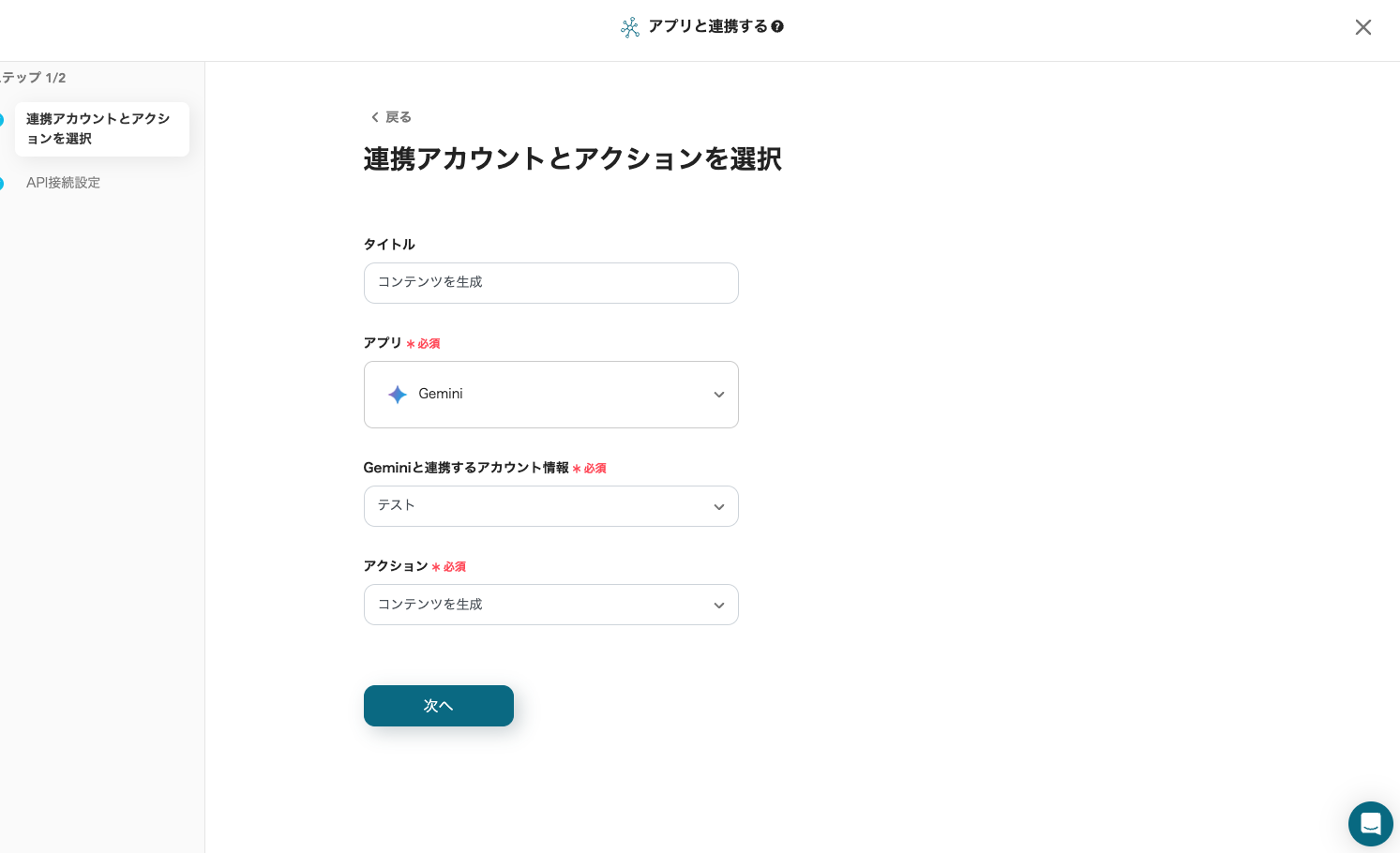Click the ステップ 1/2 label
Image resolution: width=1400 pixels, height=853 pixels.
coord(35,78)
